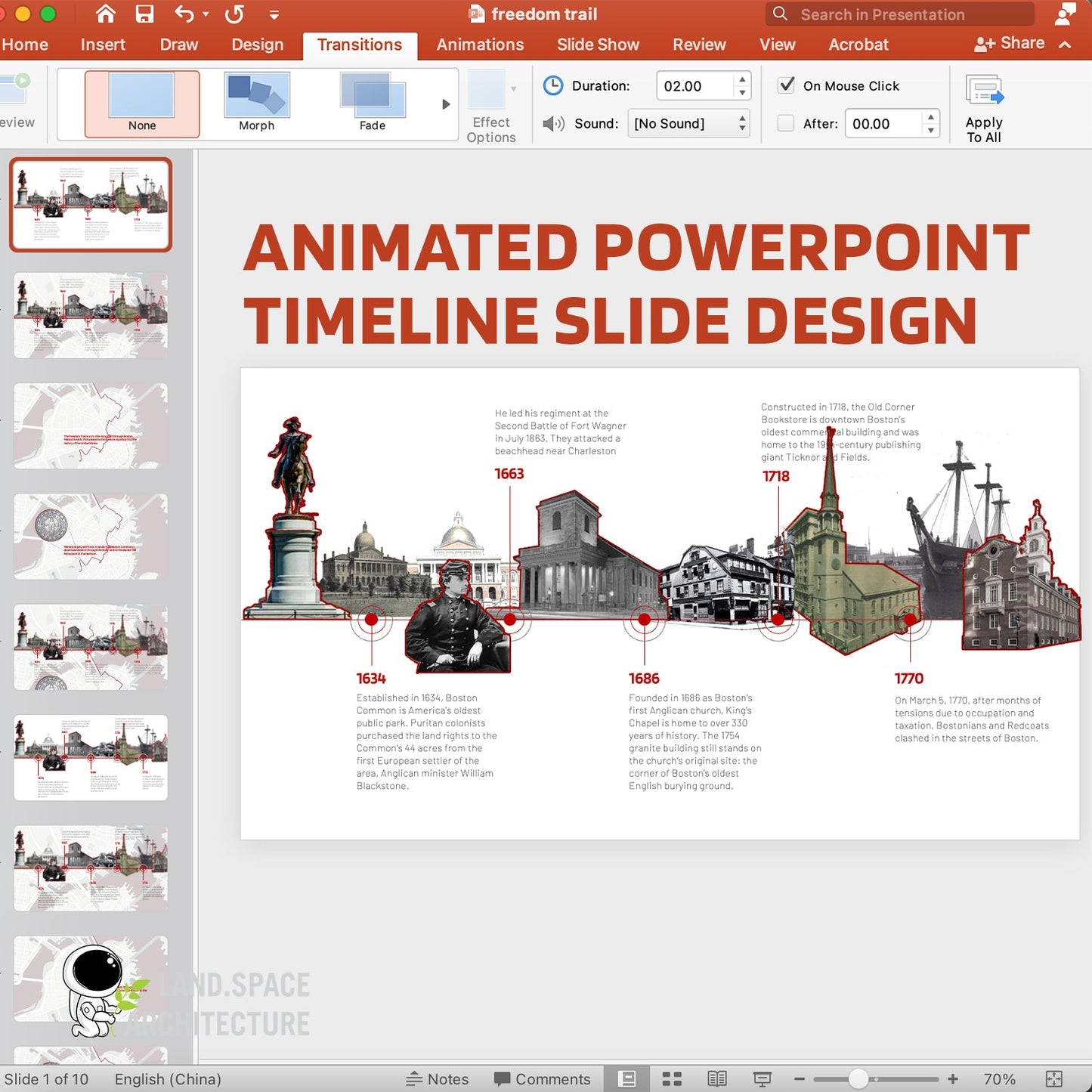The width and height of the screenshot is (1092, 1092).
Task: Start Slide Show from status bar icon
Action: coord(762,1078)
